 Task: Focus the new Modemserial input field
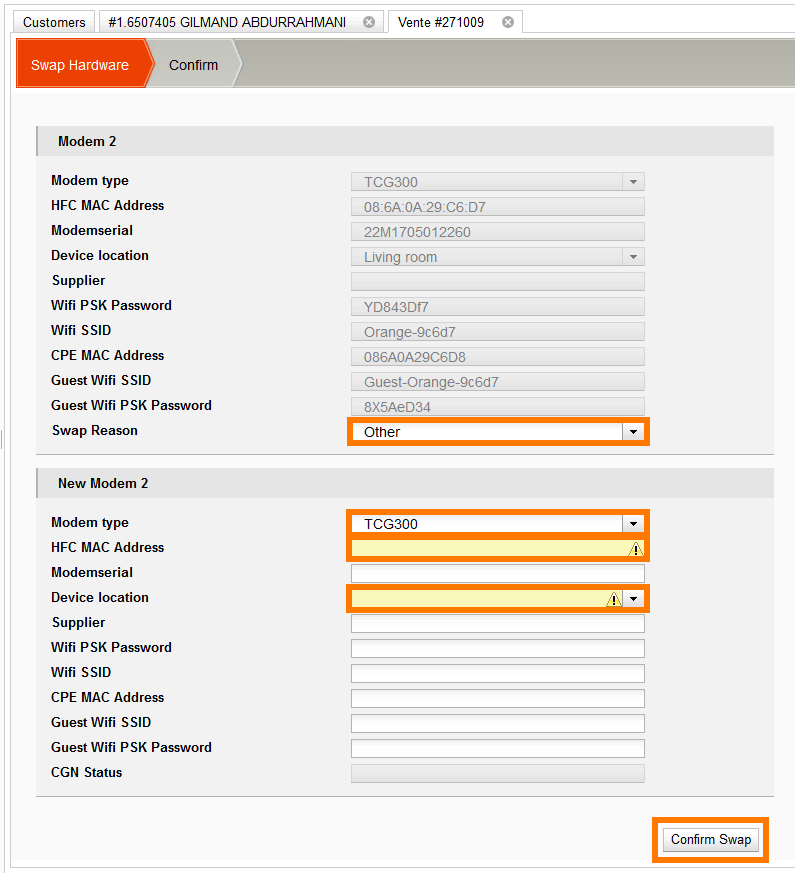pos(497,574)
